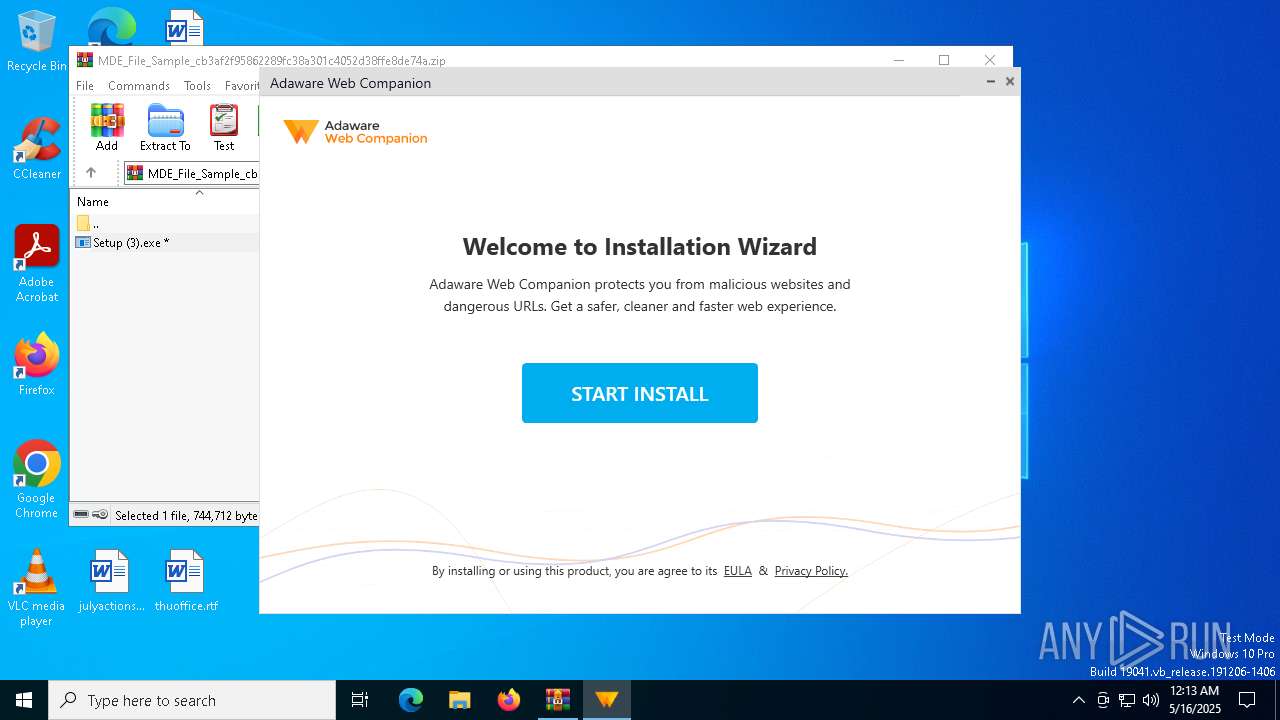Select Setup (3).exe in file list
Viewport: 1280px width, 720px height.
click(x=165, y=242)
